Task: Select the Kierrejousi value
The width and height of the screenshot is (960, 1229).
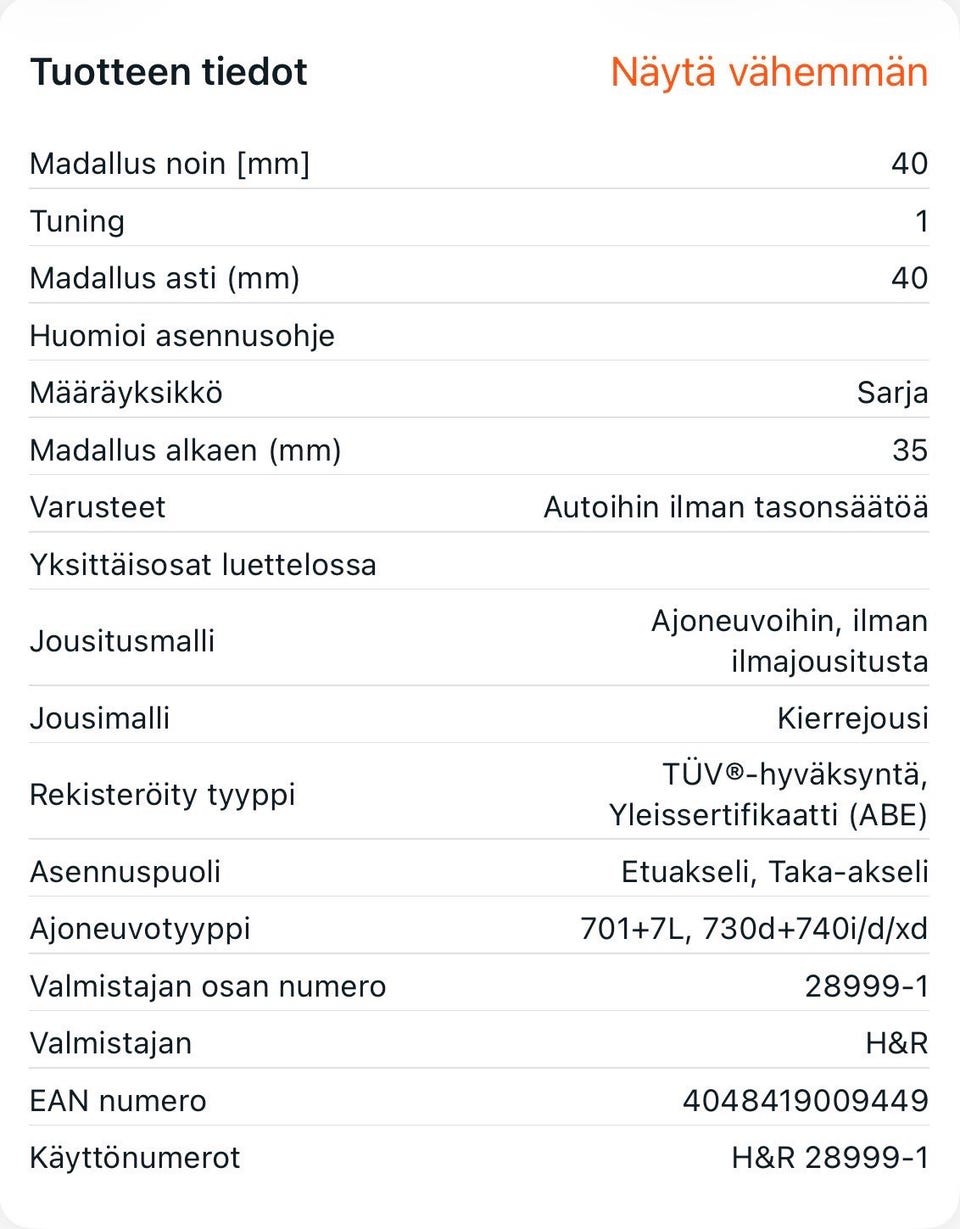Action: click(x=853, y=718)
